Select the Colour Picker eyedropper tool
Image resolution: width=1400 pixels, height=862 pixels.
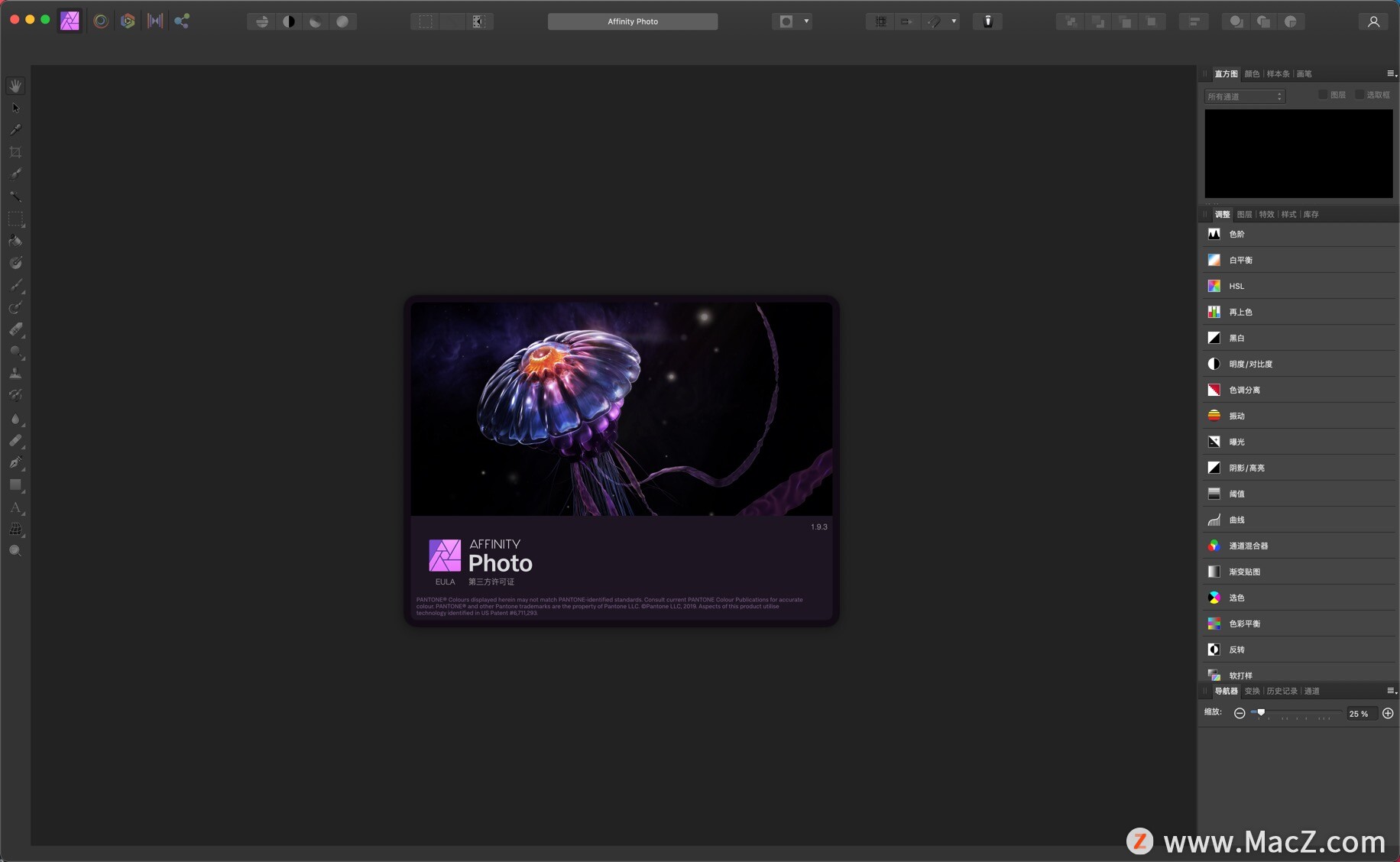15,130
